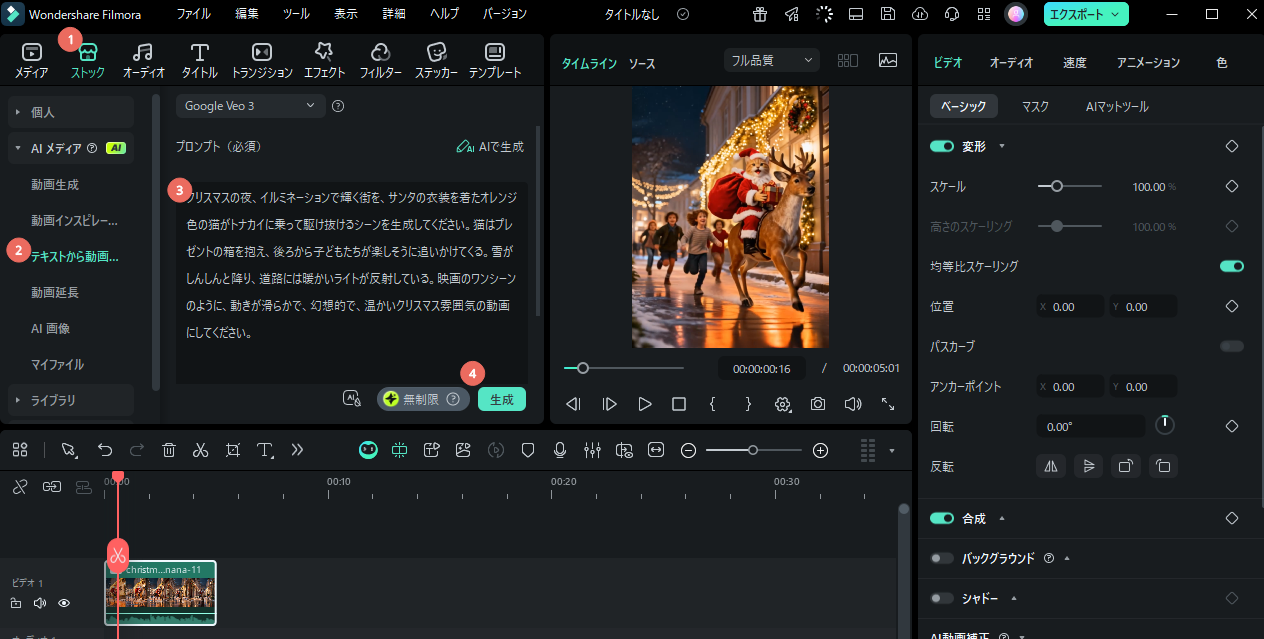Enable the シャドー shadow toggle
1264x639 pixels.
[942, 598]
